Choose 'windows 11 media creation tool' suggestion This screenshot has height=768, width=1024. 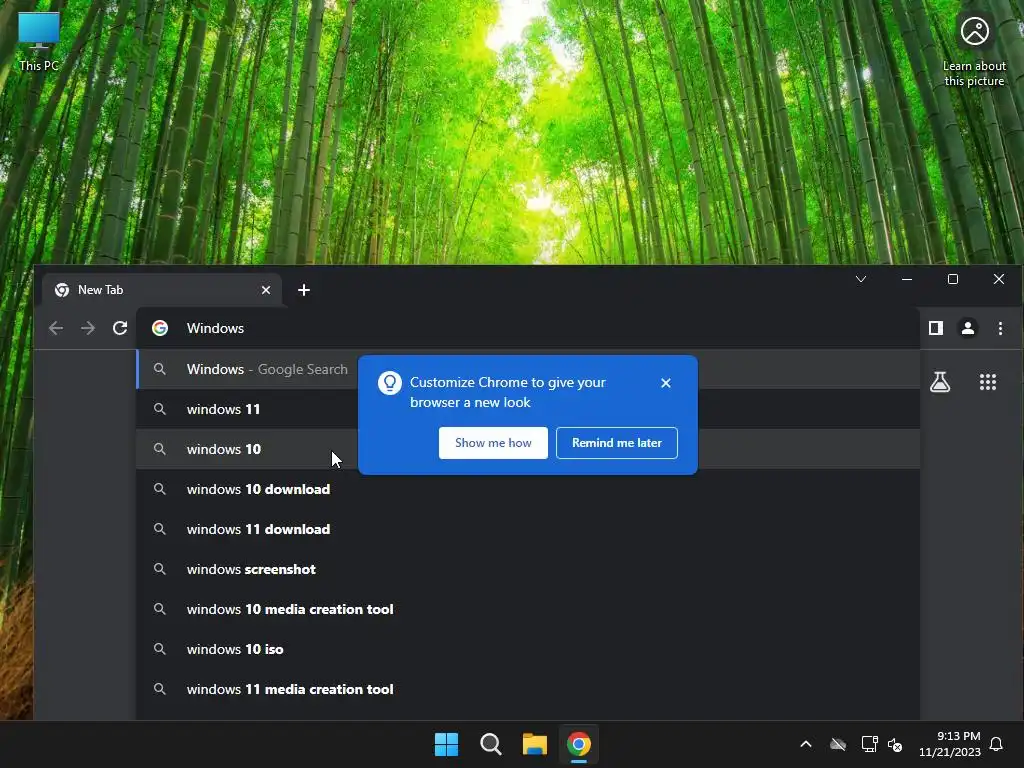tap(528, 689)
